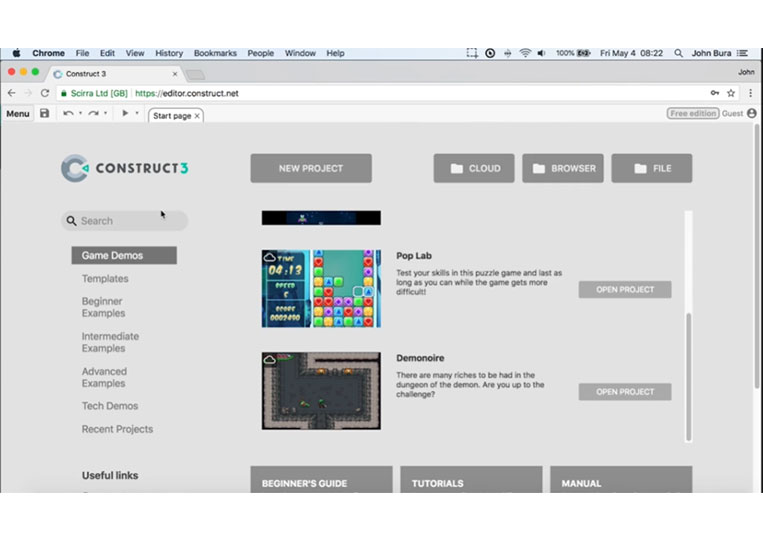The height and width of the screenshot is (541, 763).
Task: Select Game Demos category
Action: 124,255
